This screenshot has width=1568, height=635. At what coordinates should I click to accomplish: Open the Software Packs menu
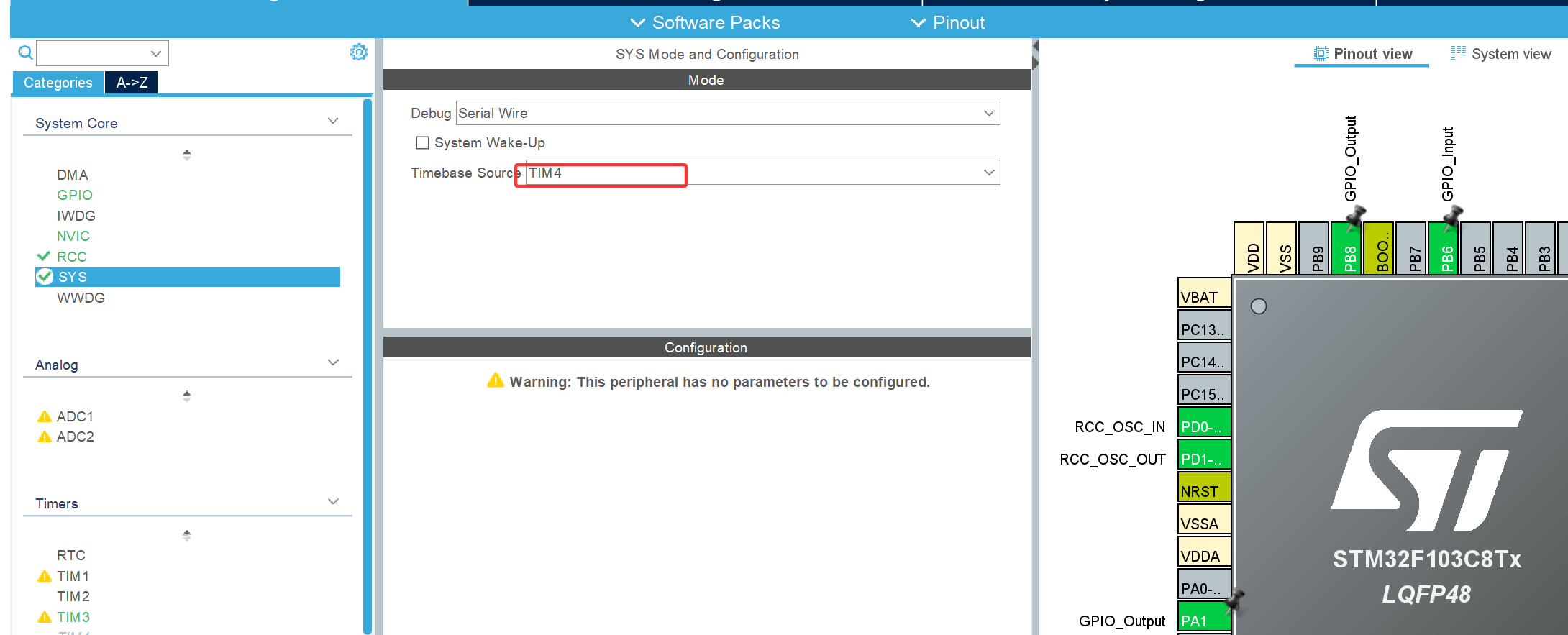[705, 22]
